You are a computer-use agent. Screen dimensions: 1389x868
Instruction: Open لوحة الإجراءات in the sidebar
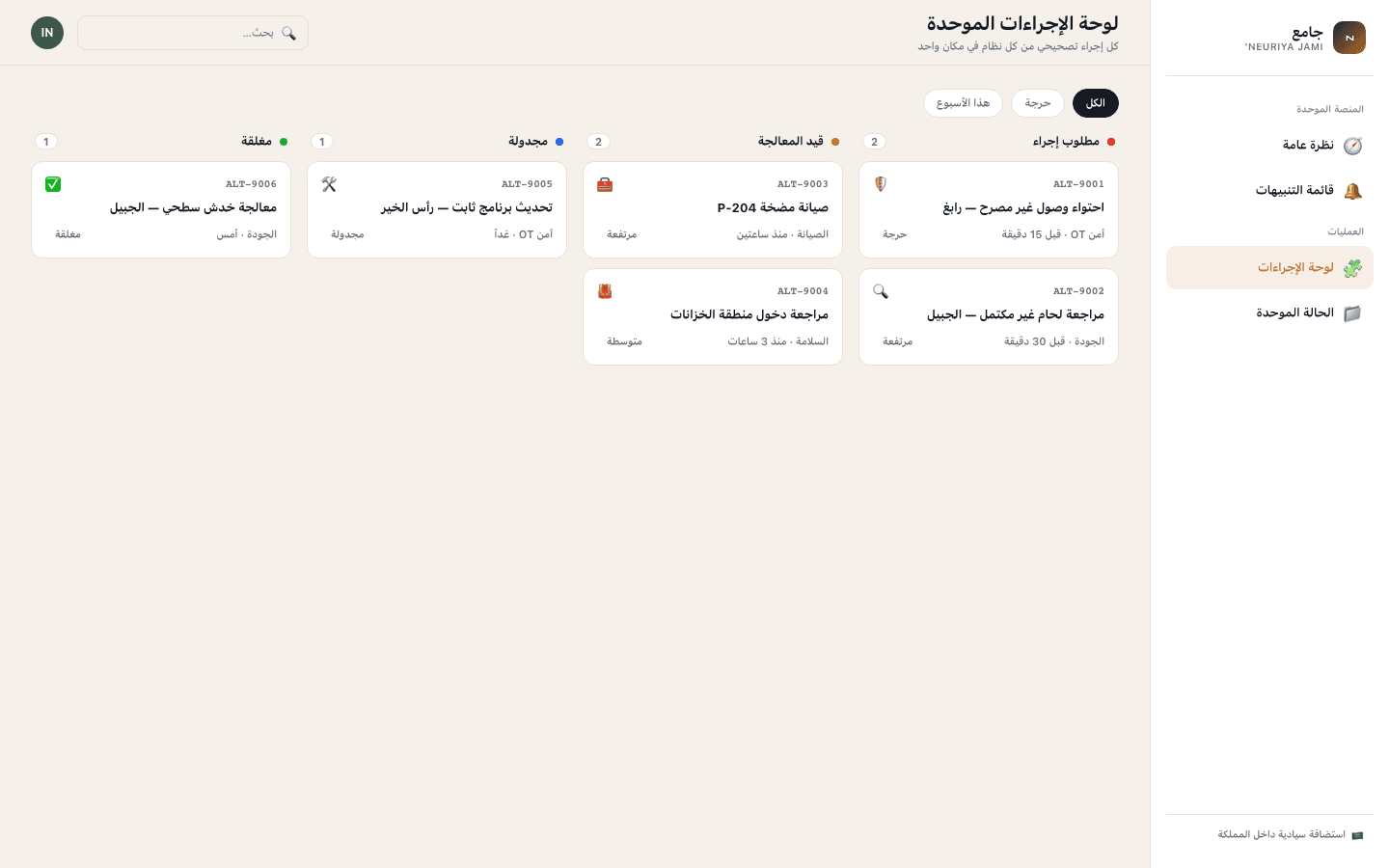(1269, 268)
